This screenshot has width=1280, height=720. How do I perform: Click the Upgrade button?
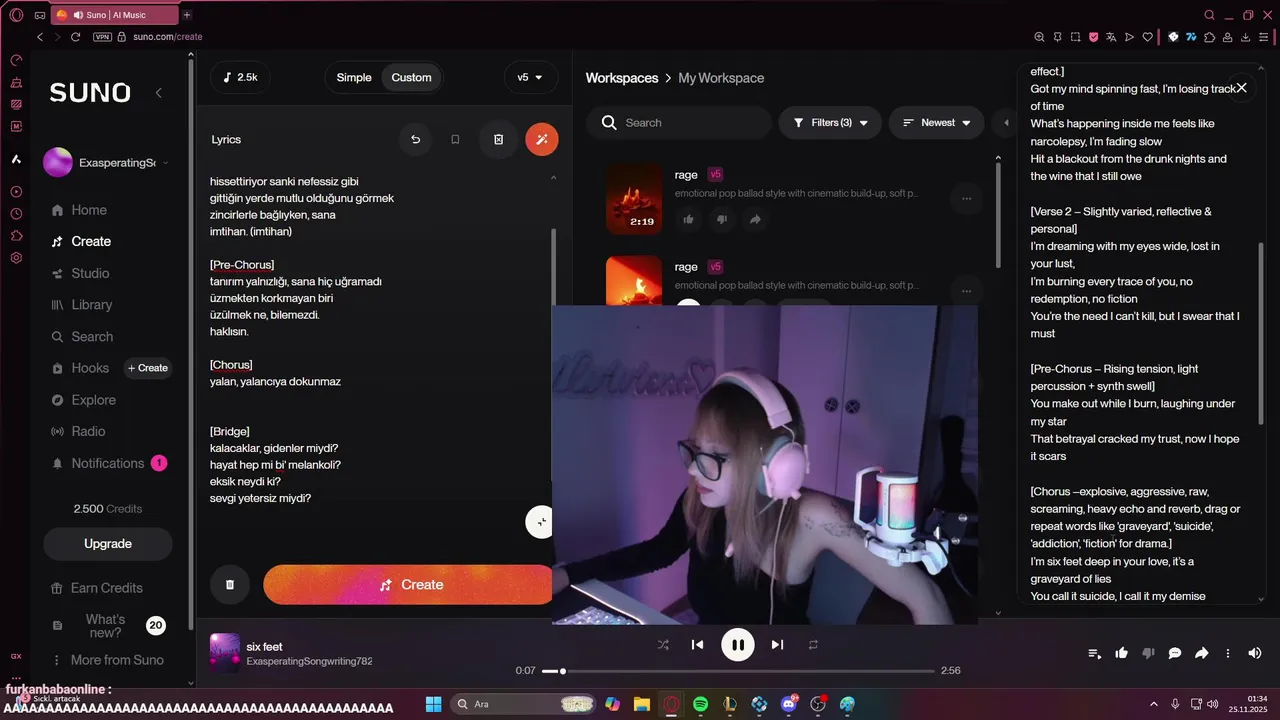[x=108, y=544]
